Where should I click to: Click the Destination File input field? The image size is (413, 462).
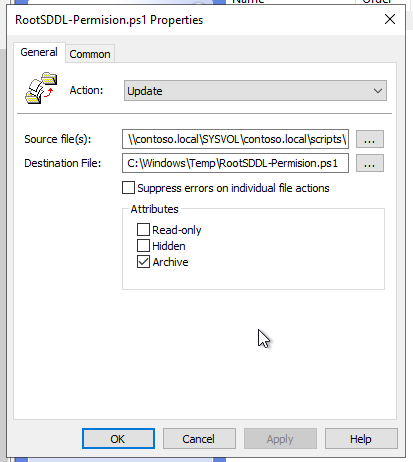pos(235,163)
